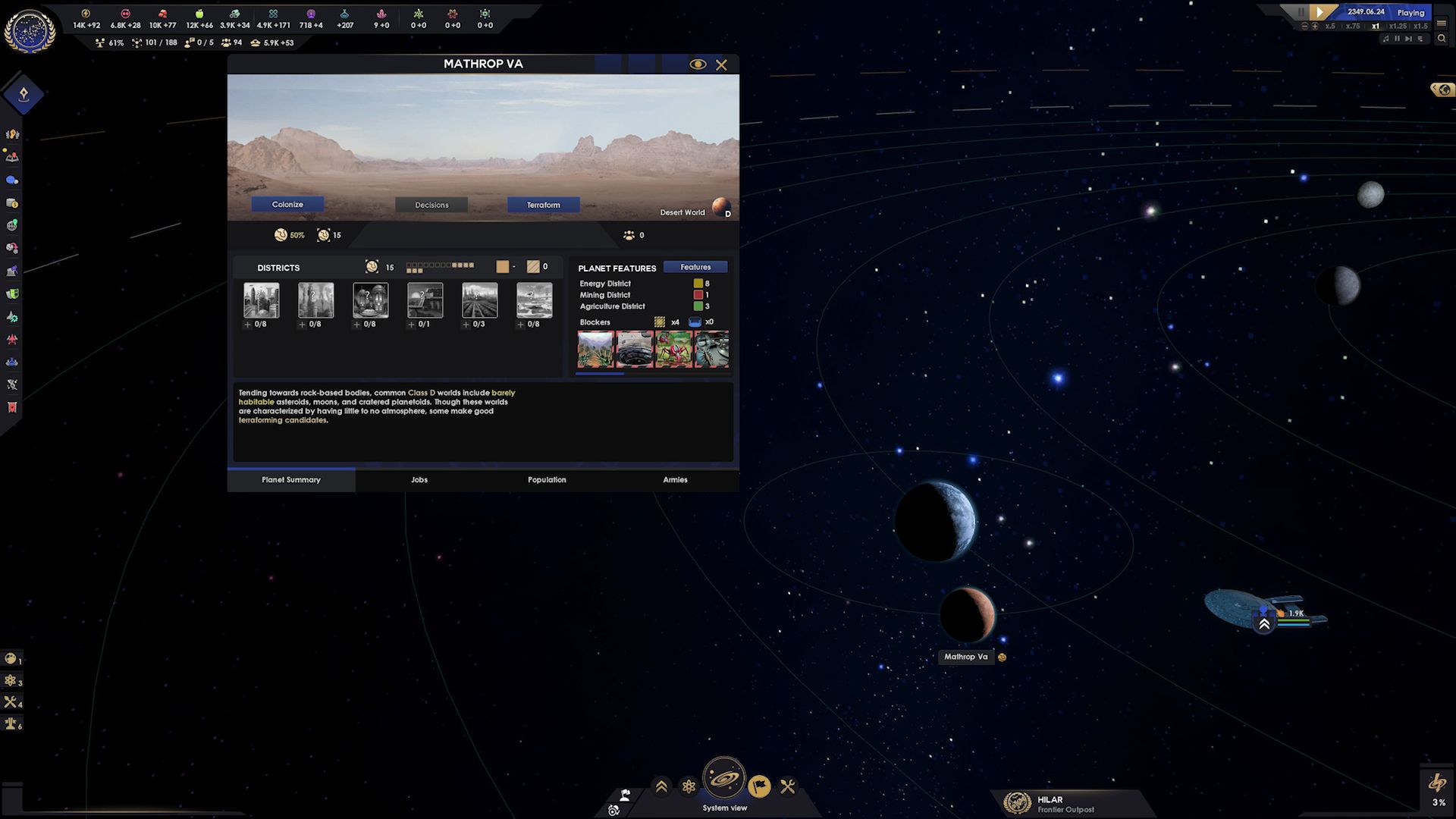Click the music note icon in the top bar

click(1386, 39)
